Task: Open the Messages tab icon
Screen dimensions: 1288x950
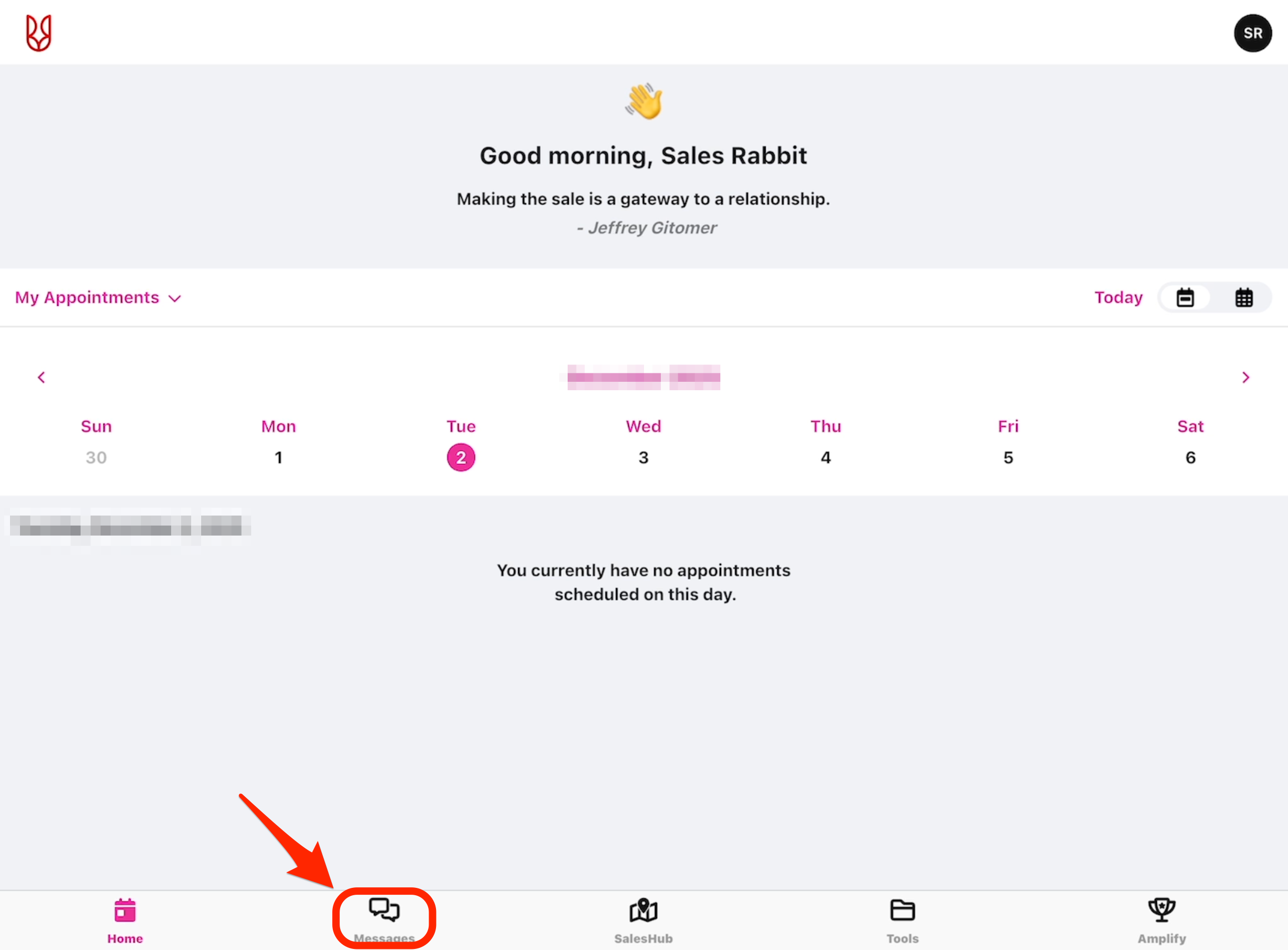Action: [384, 911]
